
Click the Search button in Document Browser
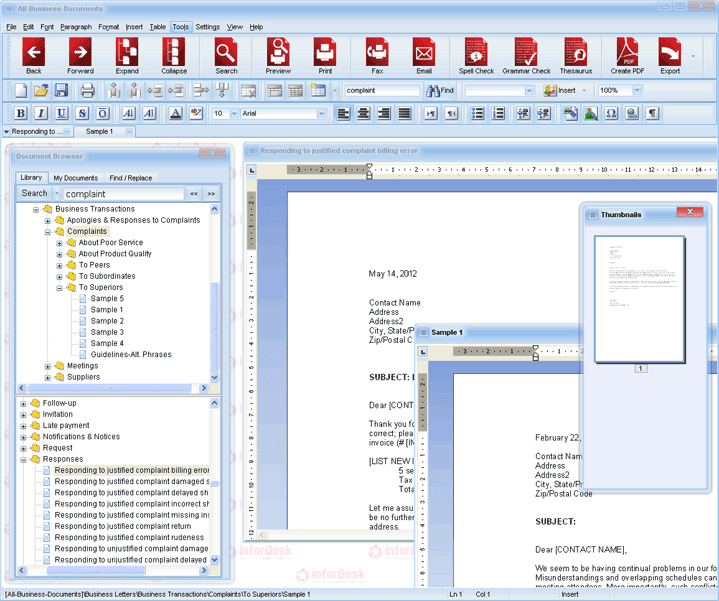[34, 193]
